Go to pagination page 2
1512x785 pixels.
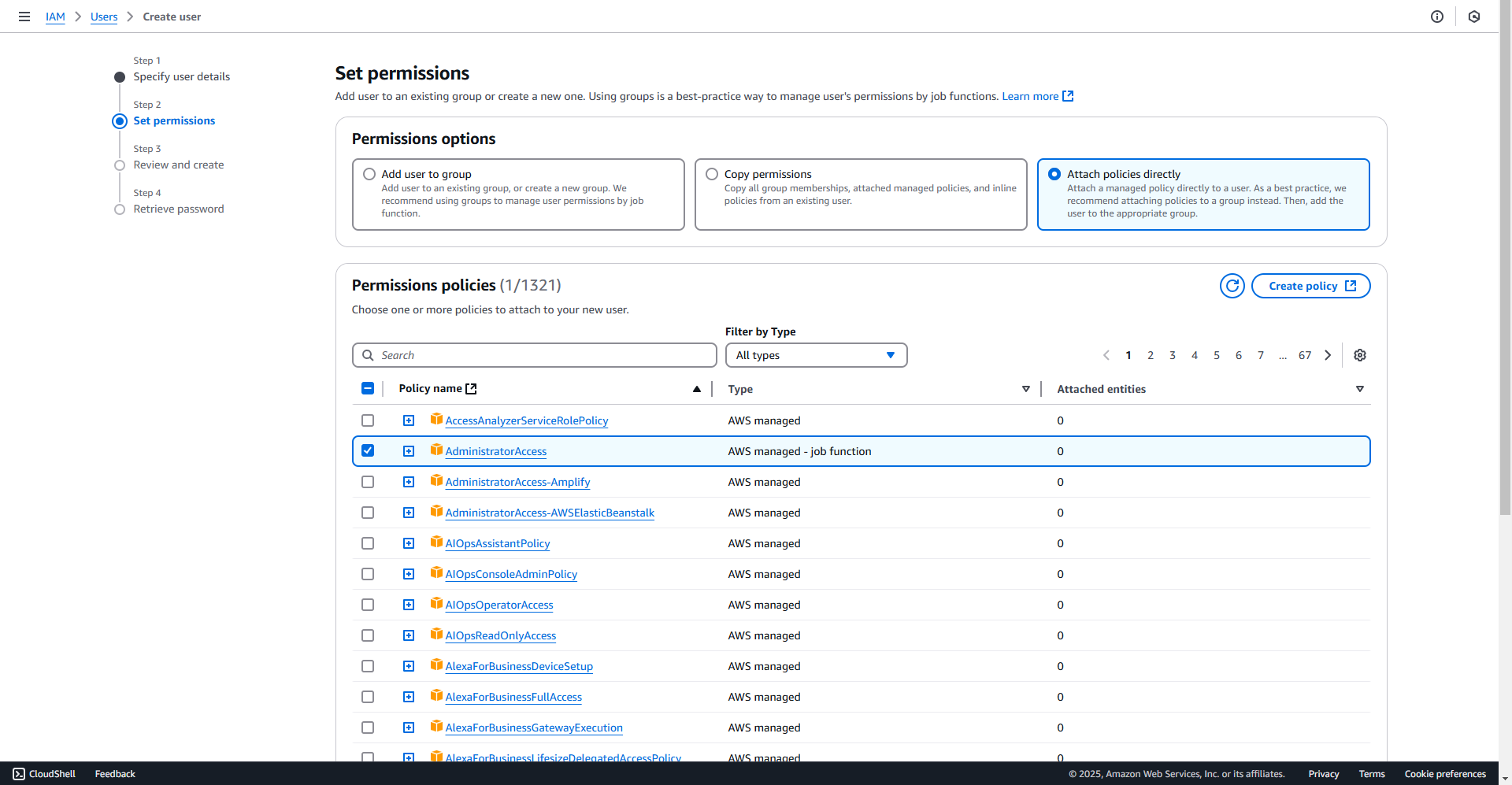pos(1151,355)
